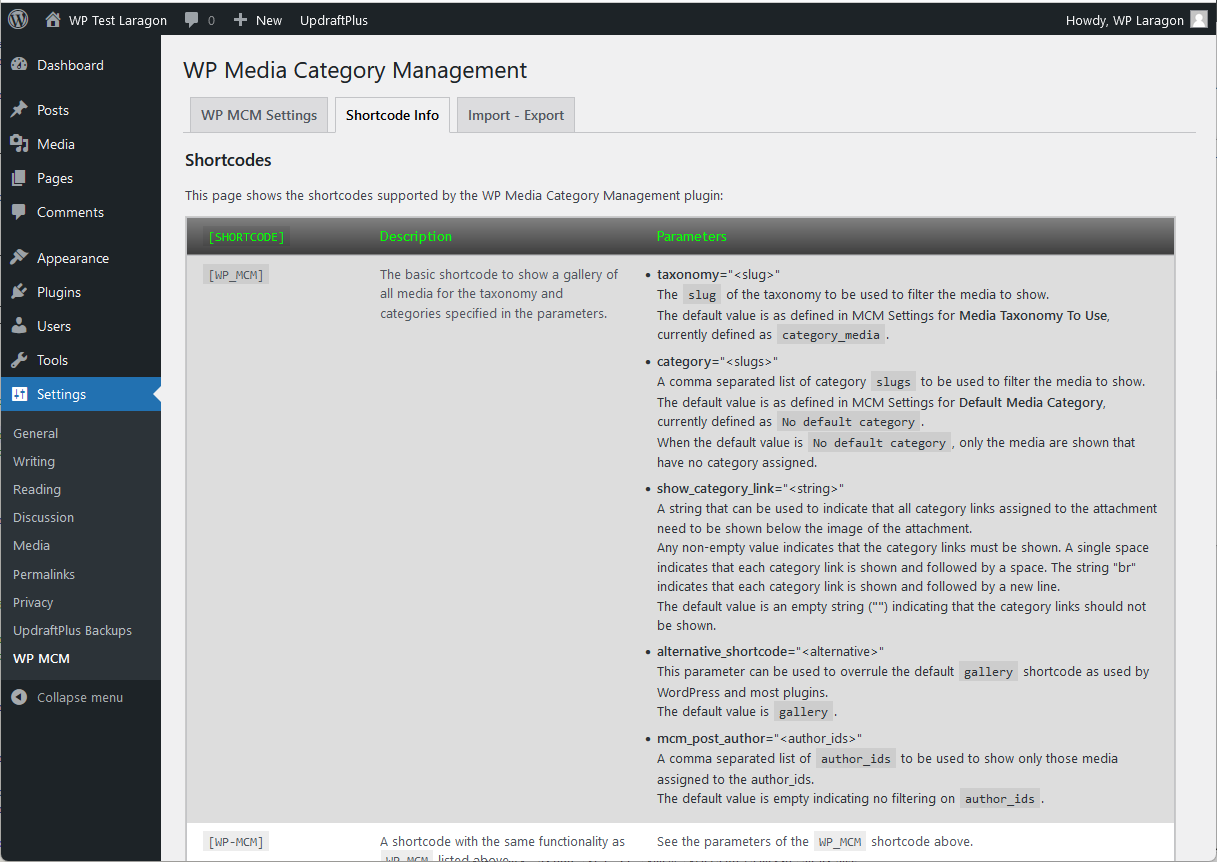Click the Collapse menu arrow icon

point(19,697)
